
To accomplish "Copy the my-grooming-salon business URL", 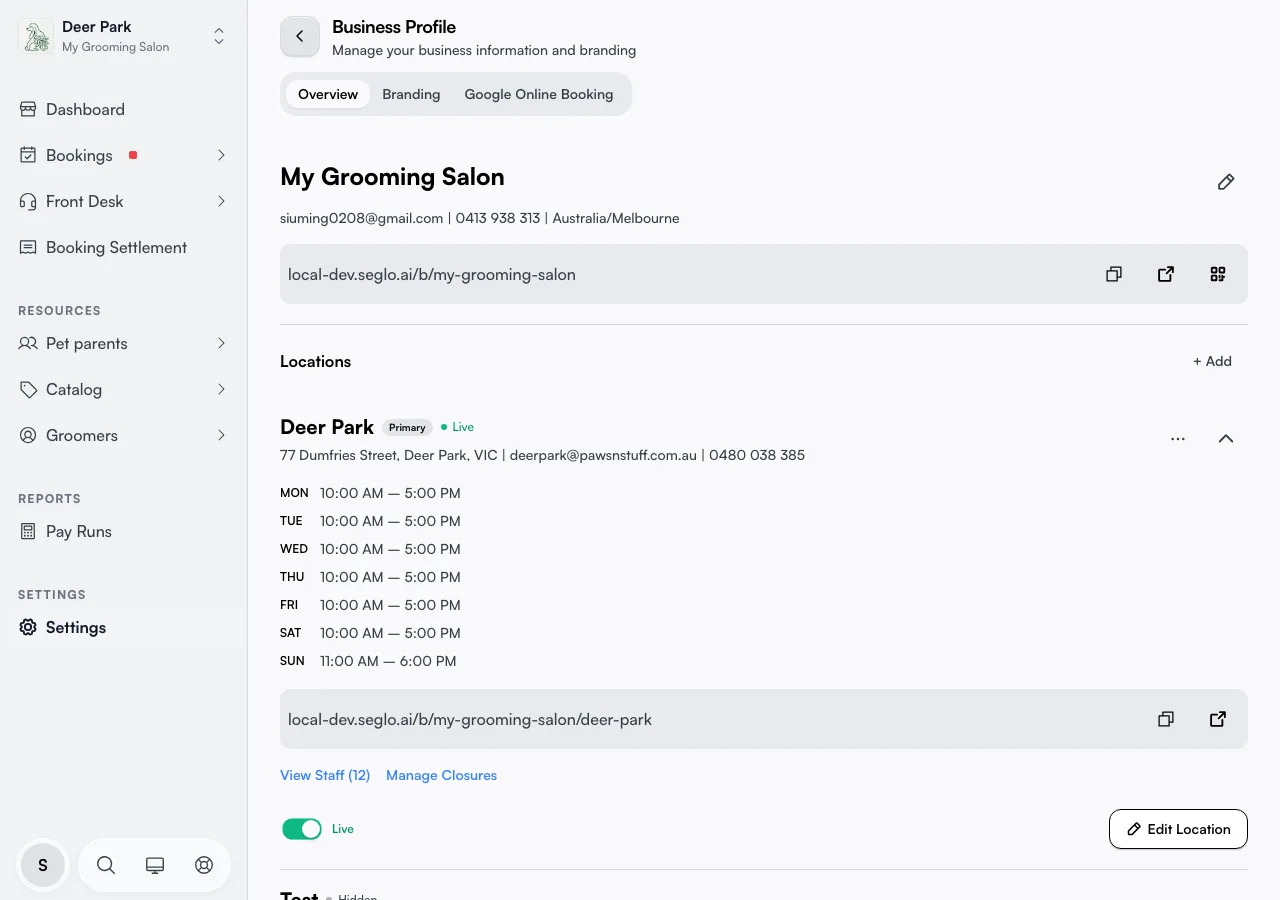I will (x=1114, y=274).
